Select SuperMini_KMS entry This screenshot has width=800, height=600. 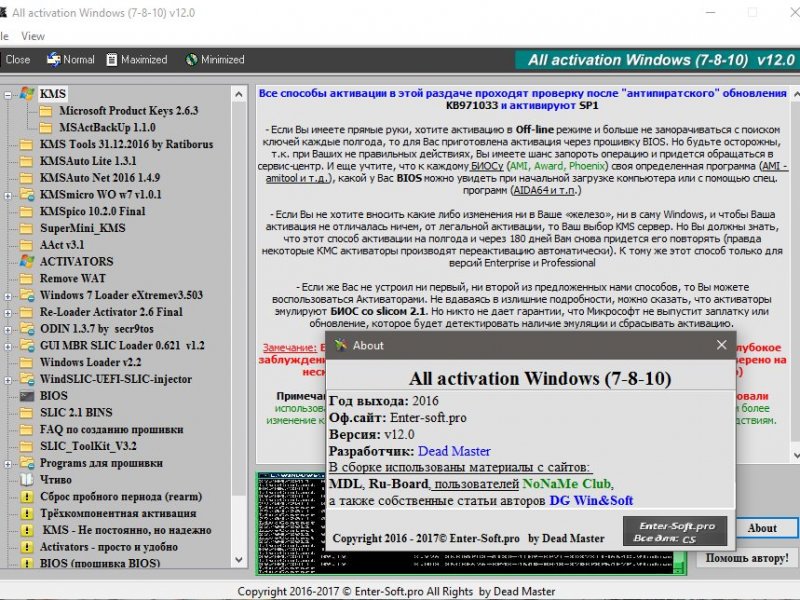point(83,228)
